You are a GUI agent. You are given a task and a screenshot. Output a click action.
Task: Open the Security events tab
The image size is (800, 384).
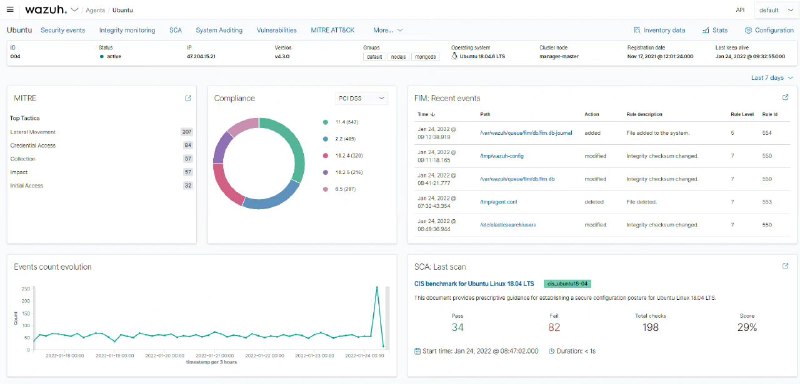click(x=63, y=31)
